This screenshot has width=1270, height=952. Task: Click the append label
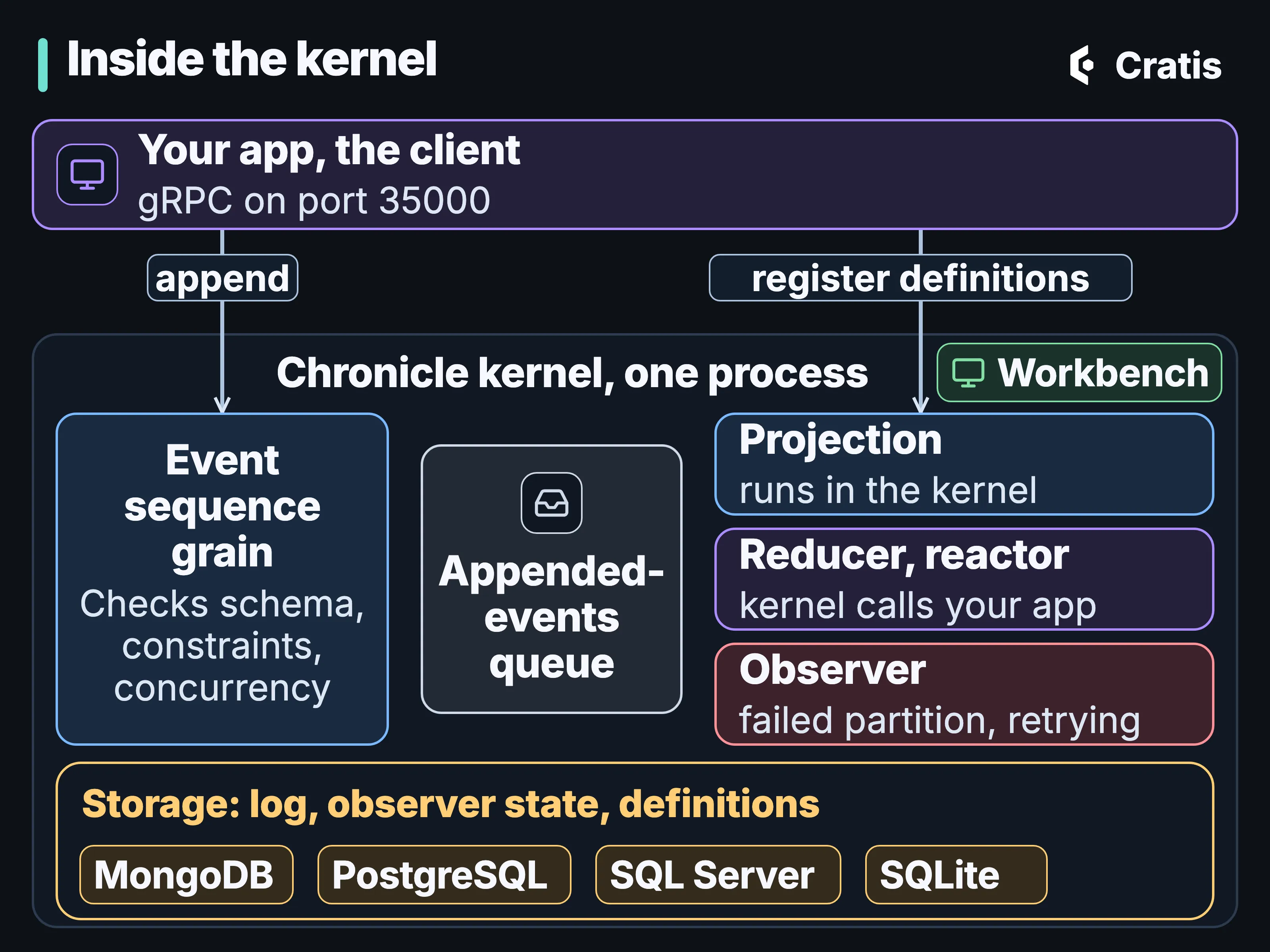click(x=222, y=278)
